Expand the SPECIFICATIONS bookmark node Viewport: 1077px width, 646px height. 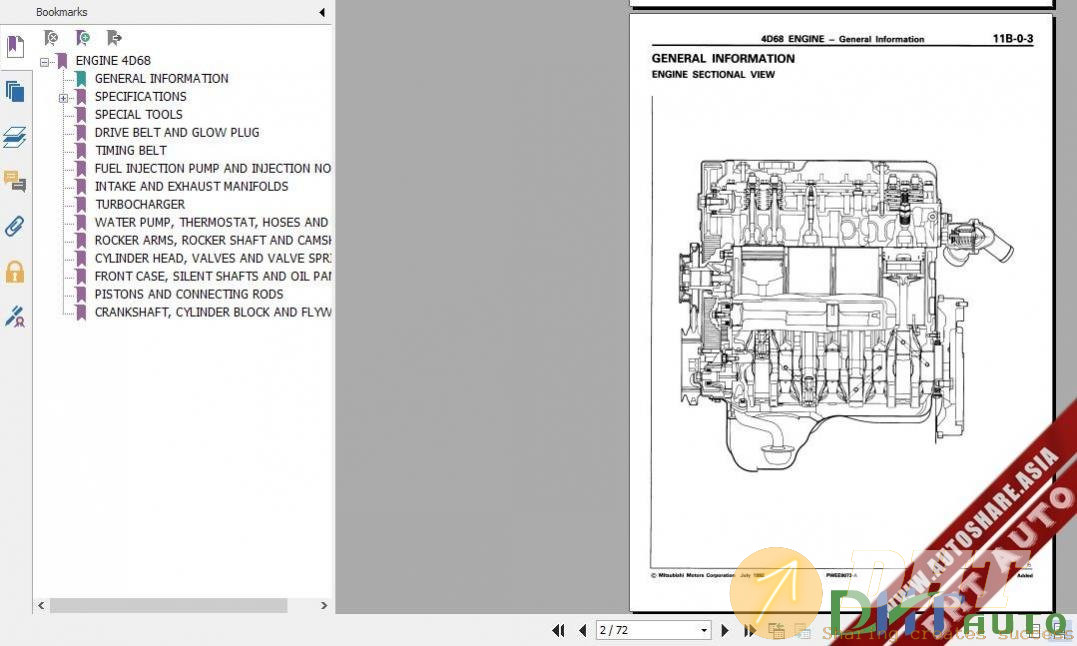pyautogui.click(x=63, y=98)
